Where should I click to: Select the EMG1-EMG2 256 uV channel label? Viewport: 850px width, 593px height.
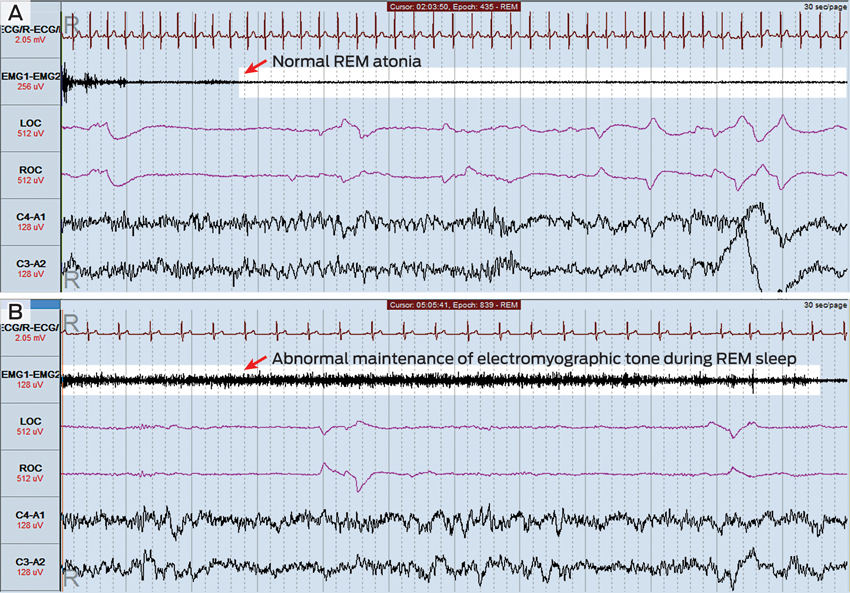(x=30, y=80)
